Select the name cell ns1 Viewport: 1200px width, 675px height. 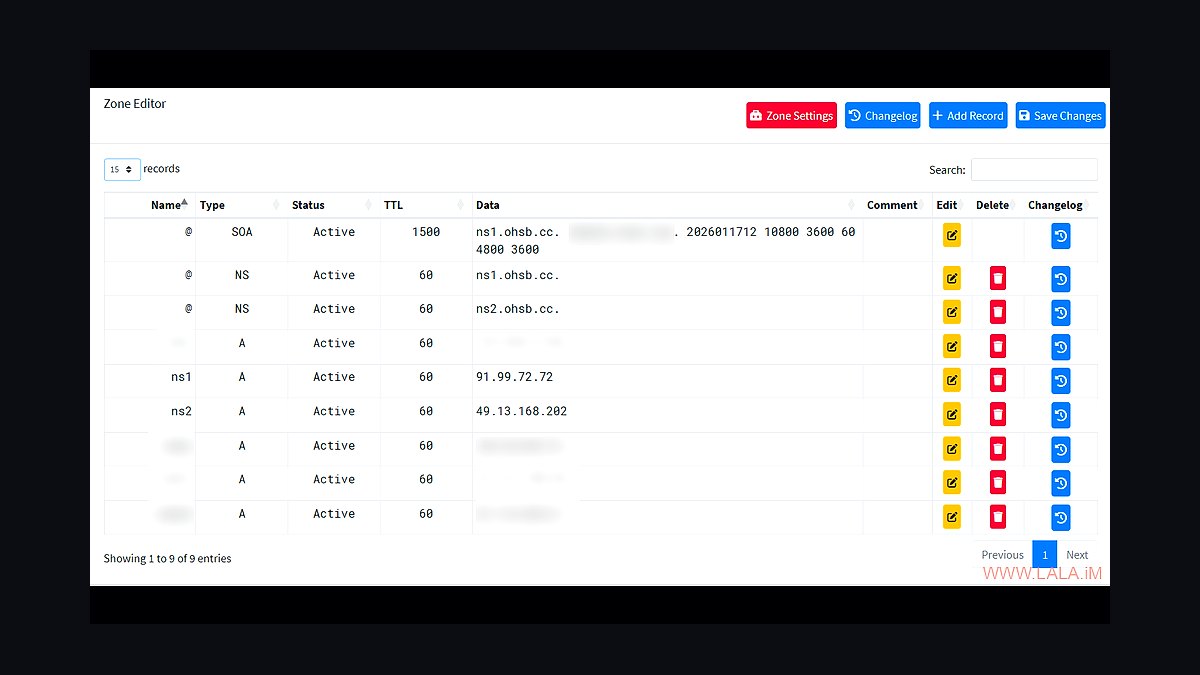tap(181, 377)
